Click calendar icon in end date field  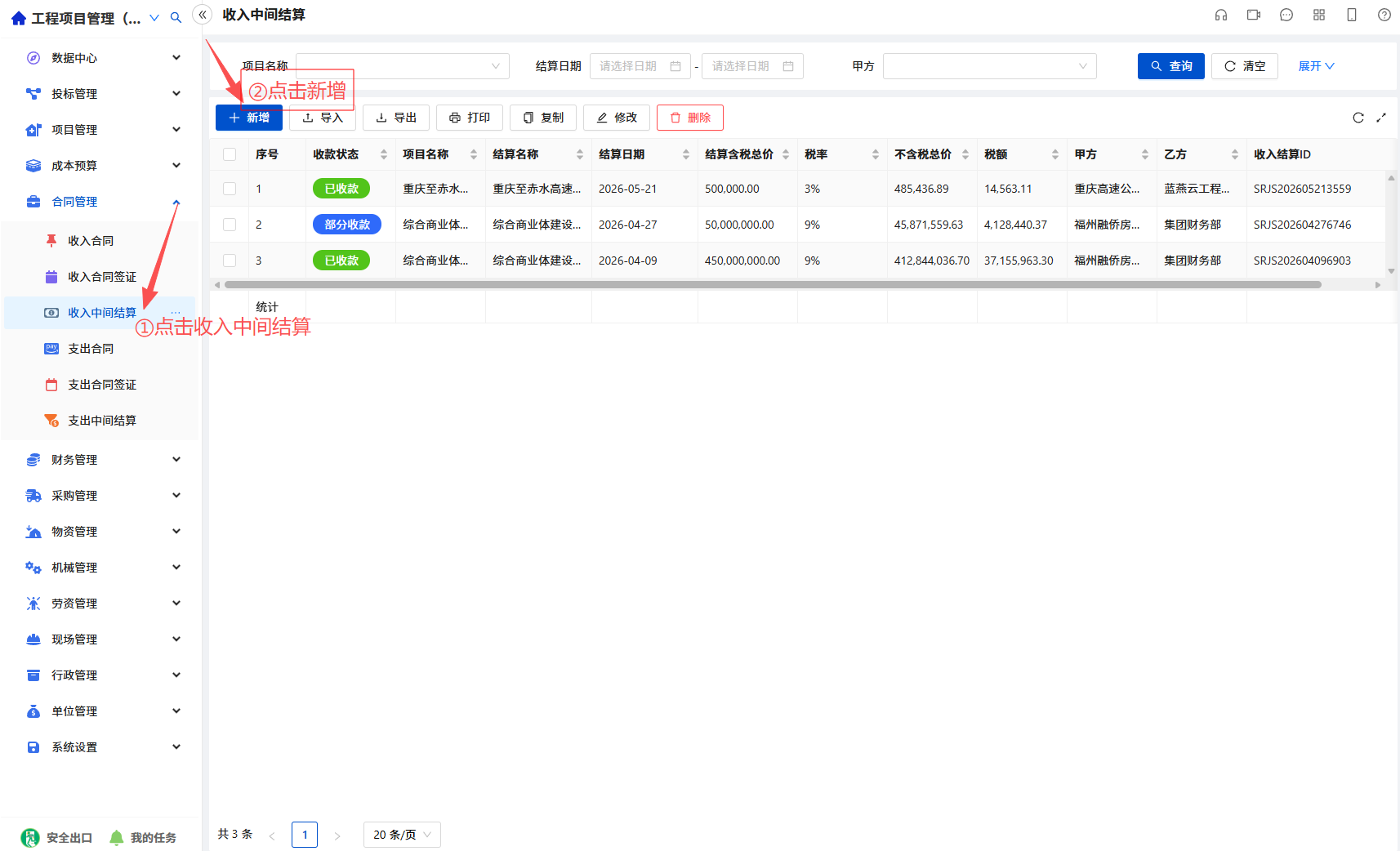[788, 66]
